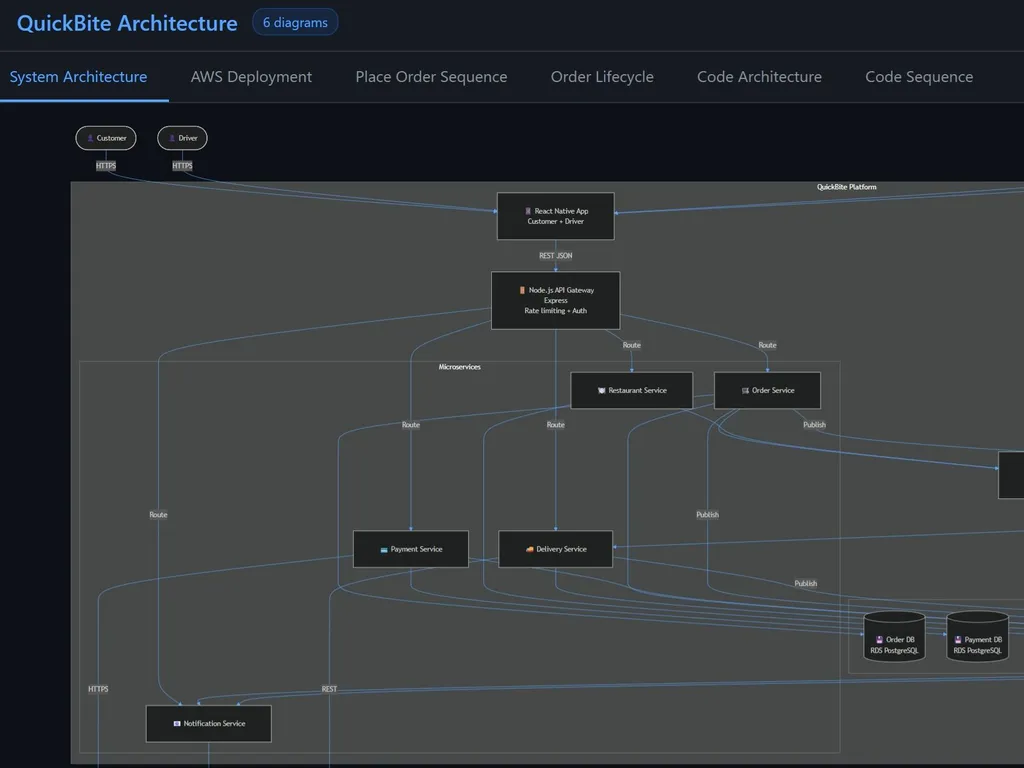Viewport: 1024px width, 768px height.
Task: Click the React Native App node
Action: (x=556, y=216)
